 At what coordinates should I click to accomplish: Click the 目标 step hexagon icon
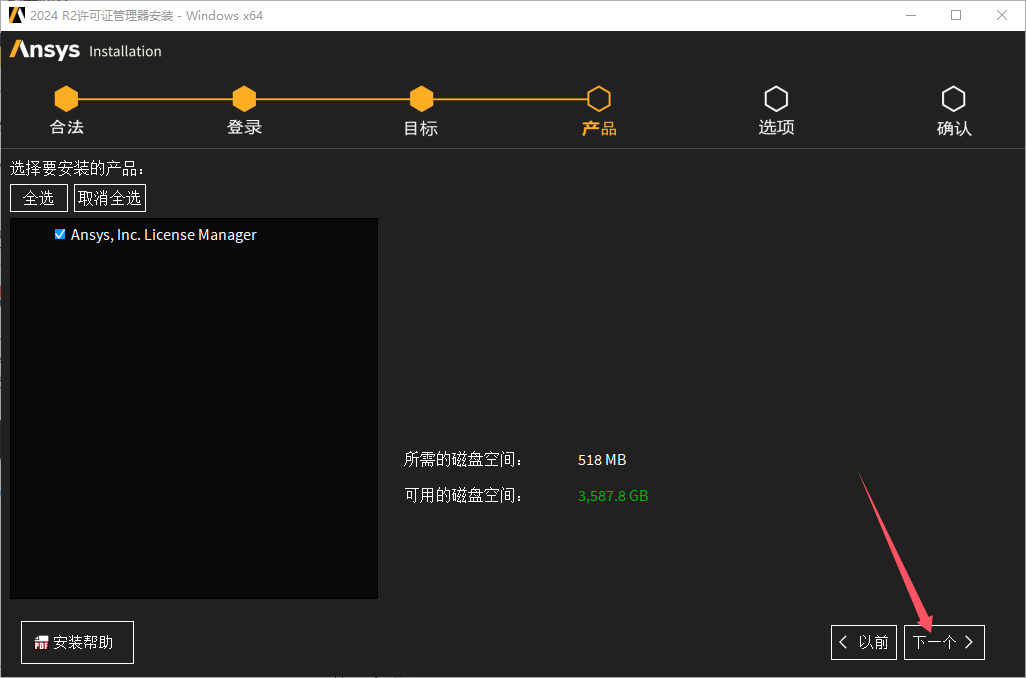pos(421,98)
